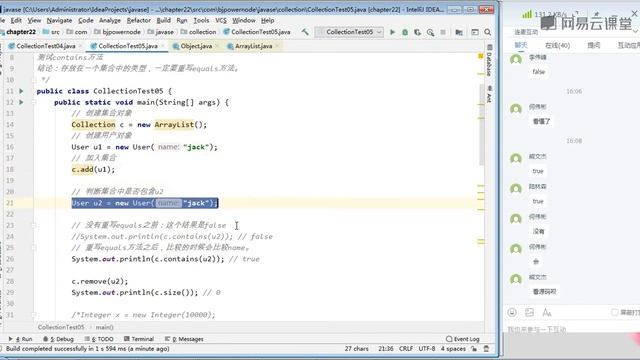Run with coverage using the shield icon
Screen dimensions: 640x360
coord(417,32)
